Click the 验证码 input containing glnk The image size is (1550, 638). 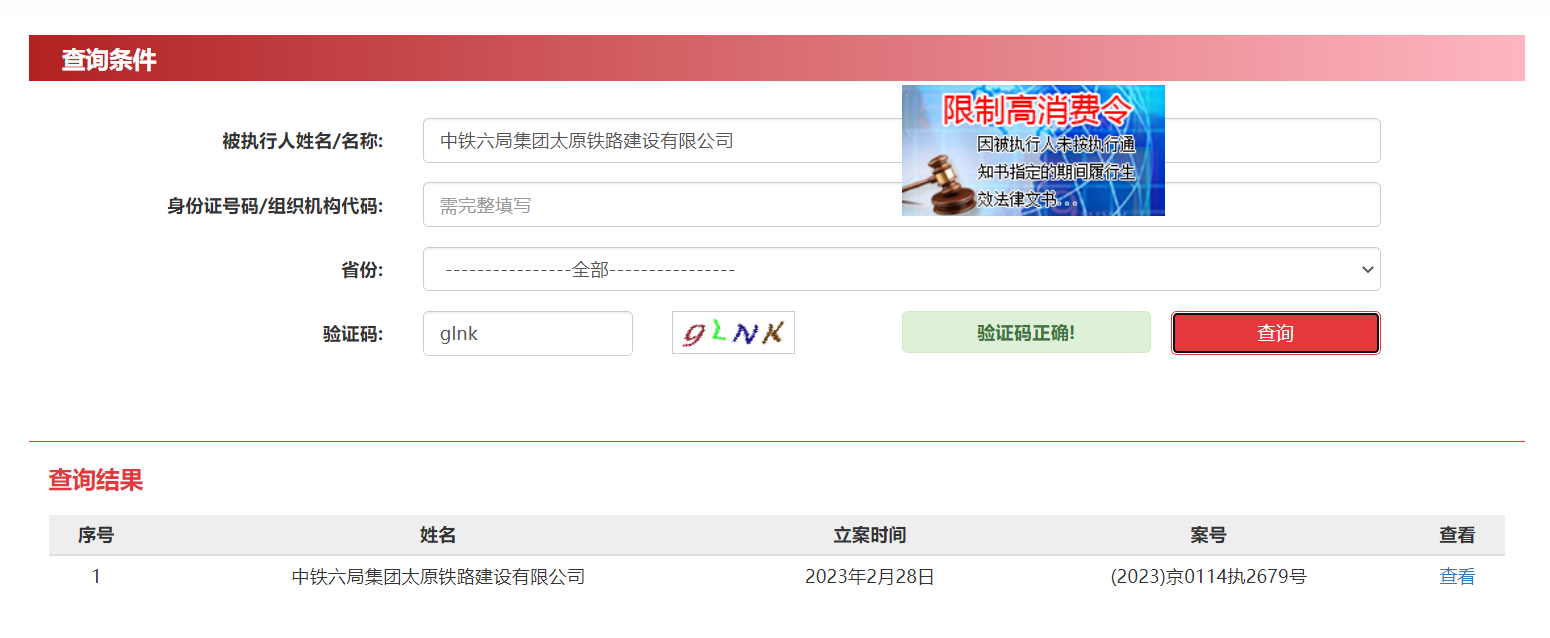click(x=527, y=333)
